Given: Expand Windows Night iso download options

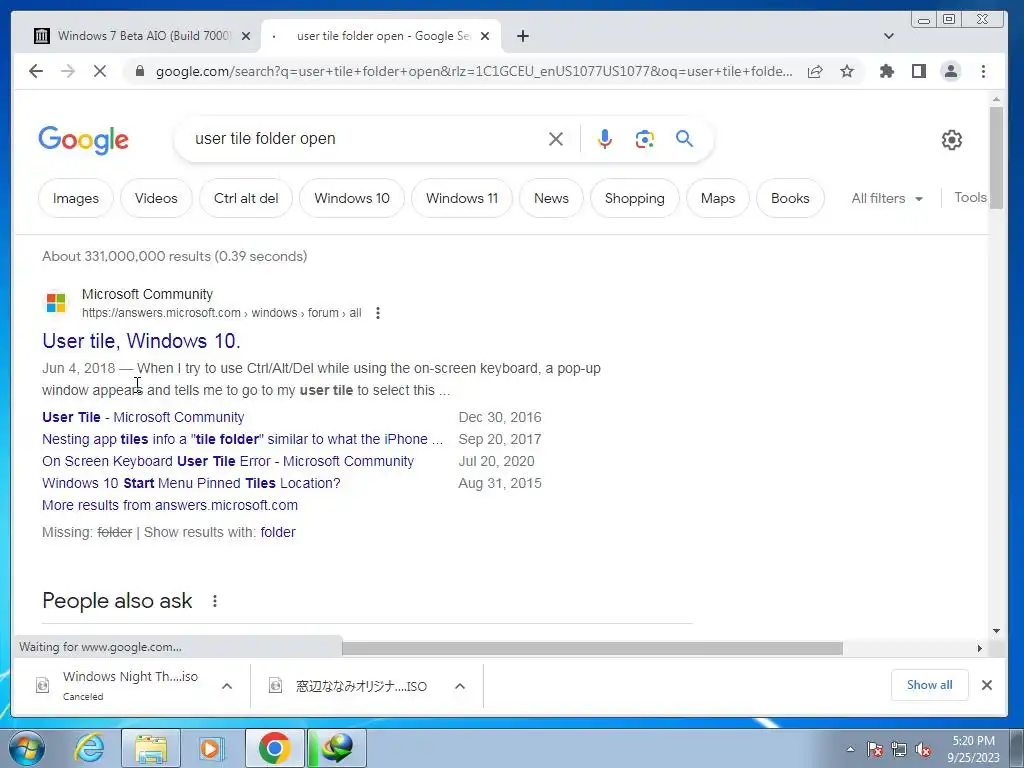Looking at the screenshot, I should pos(227,686).
